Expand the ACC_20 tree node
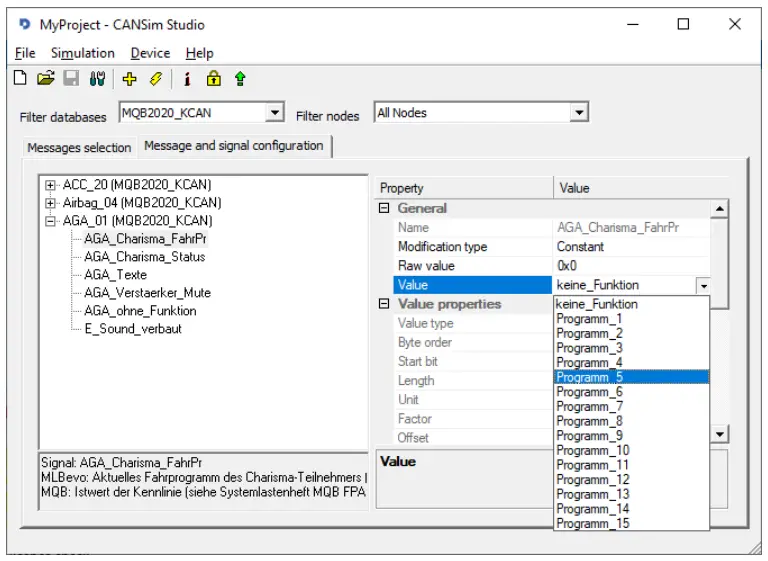Viewport: 768px width, 561px height. point(51,185)
